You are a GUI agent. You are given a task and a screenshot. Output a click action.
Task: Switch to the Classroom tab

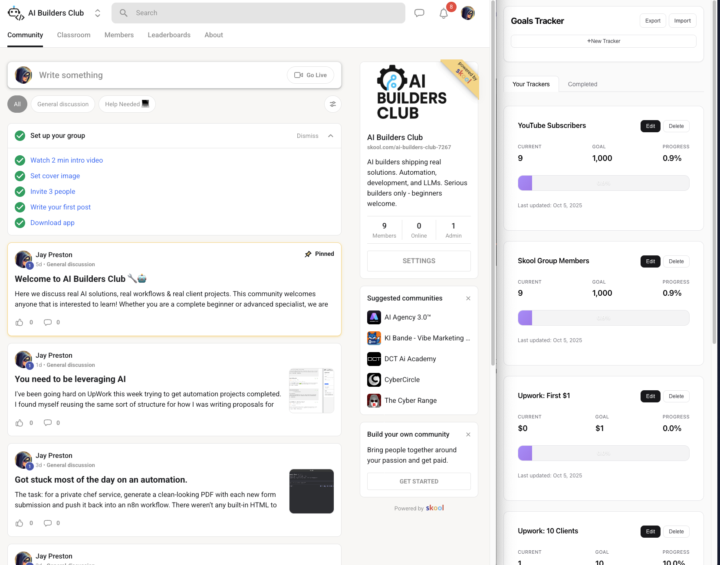point(73,35)
